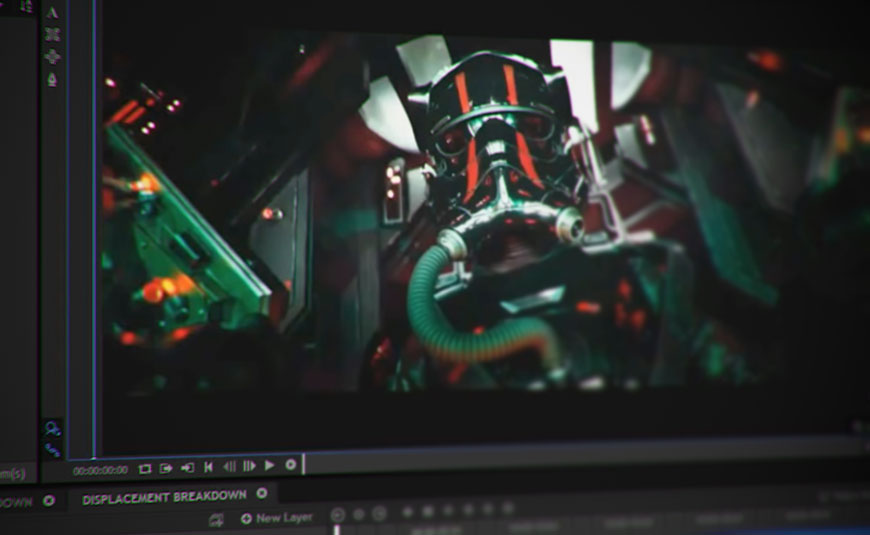This screenshot has width=870, height=535.
Task: Choose the cross-shaped move tool
Action: click(x=53, y=56)
